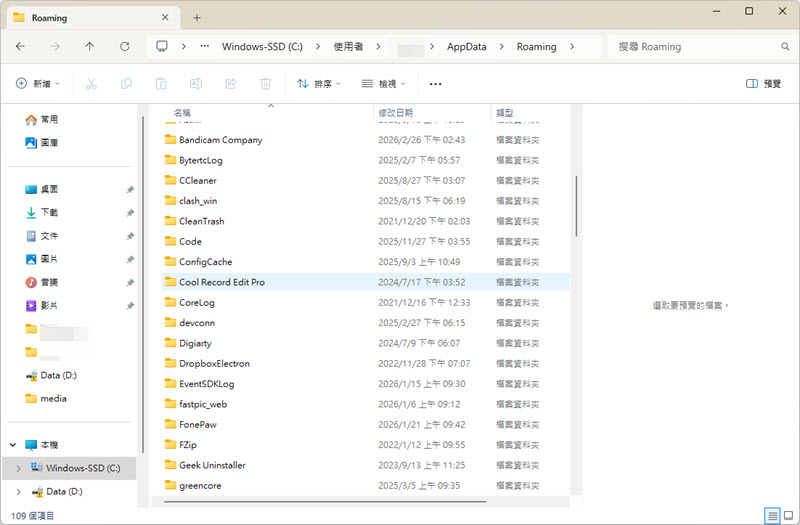Select the clash_win folder
The width and height of the screenshot is (800, 525).
point(366,201)
